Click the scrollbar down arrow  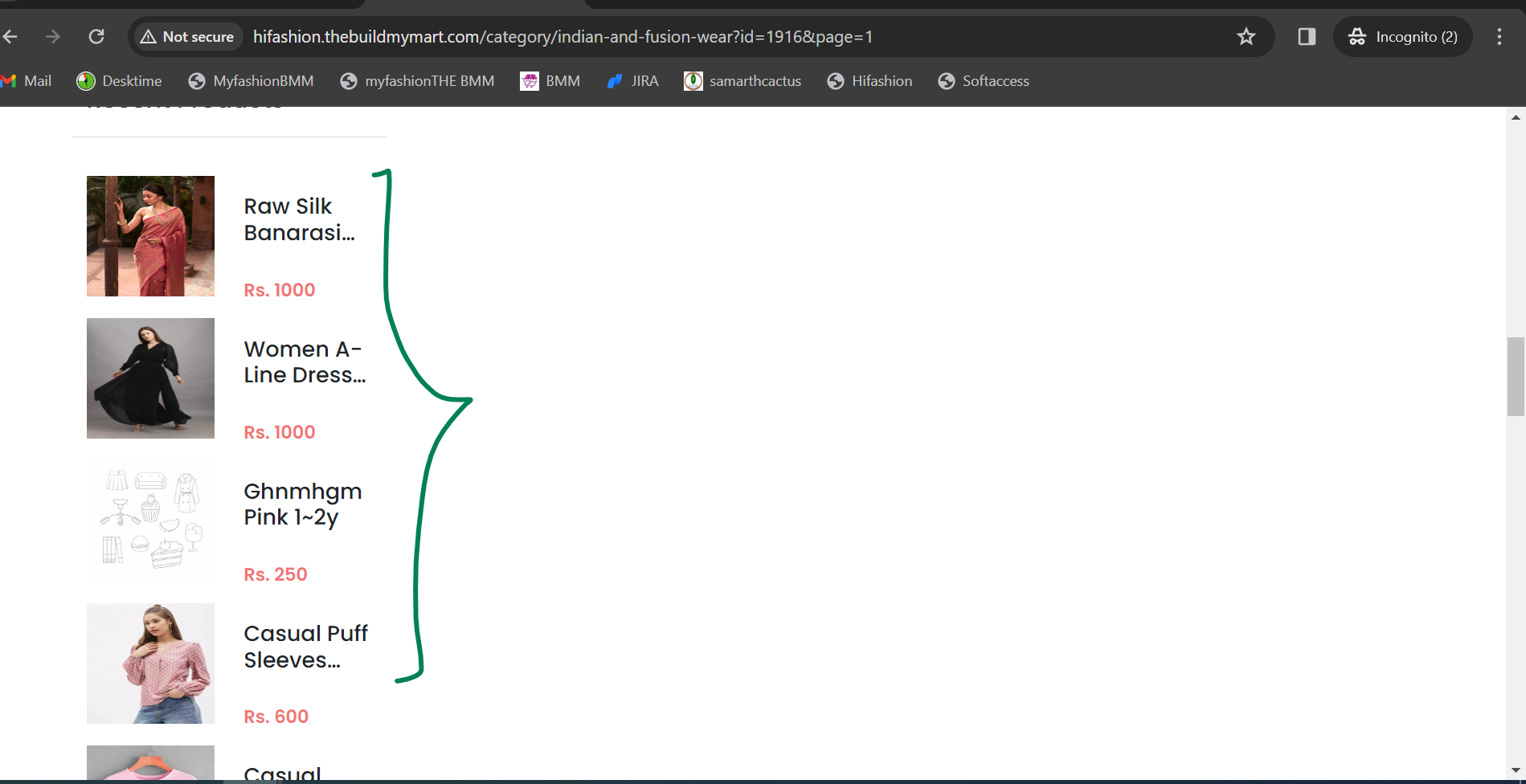[x=1516, y=770]
